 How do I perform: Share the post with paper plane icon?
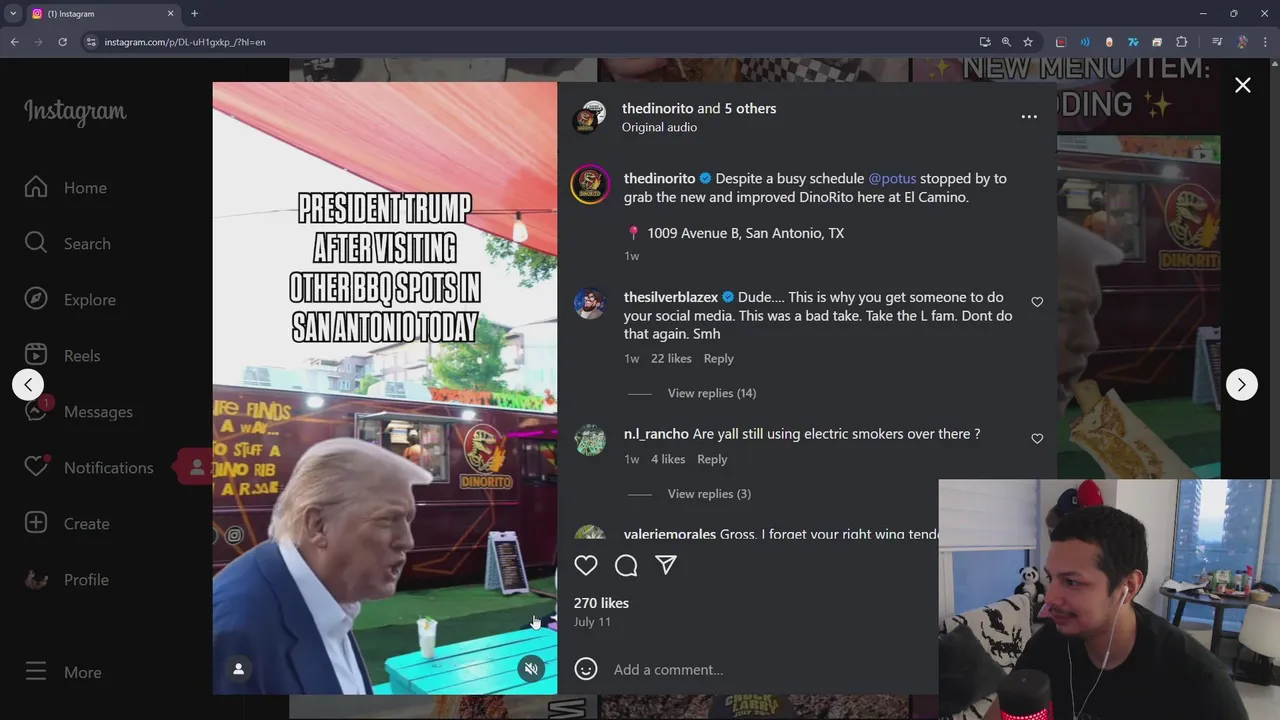pyautogui.click(x=666, y=565)
